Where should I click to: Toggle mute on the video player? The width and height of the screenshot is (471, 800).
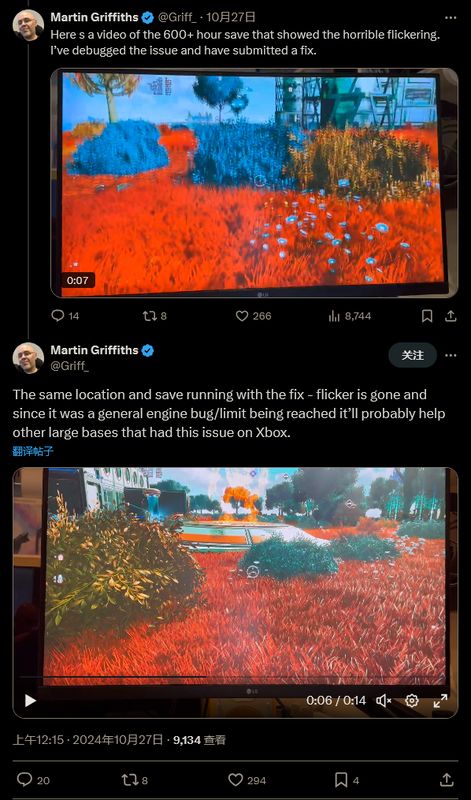pyautogui.click(x=383, y=701)
